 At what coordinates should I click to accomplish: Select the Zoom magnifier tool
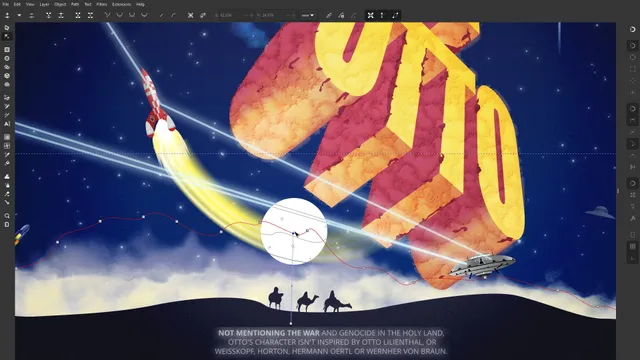[7, 216]
